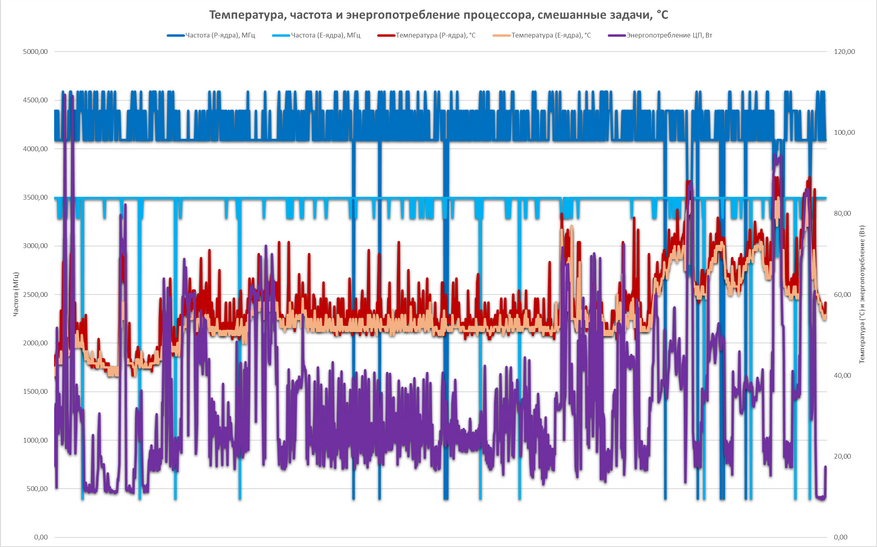
Task: Click the 2000,00 left axis tick label
Action: [x=35, y=343]
